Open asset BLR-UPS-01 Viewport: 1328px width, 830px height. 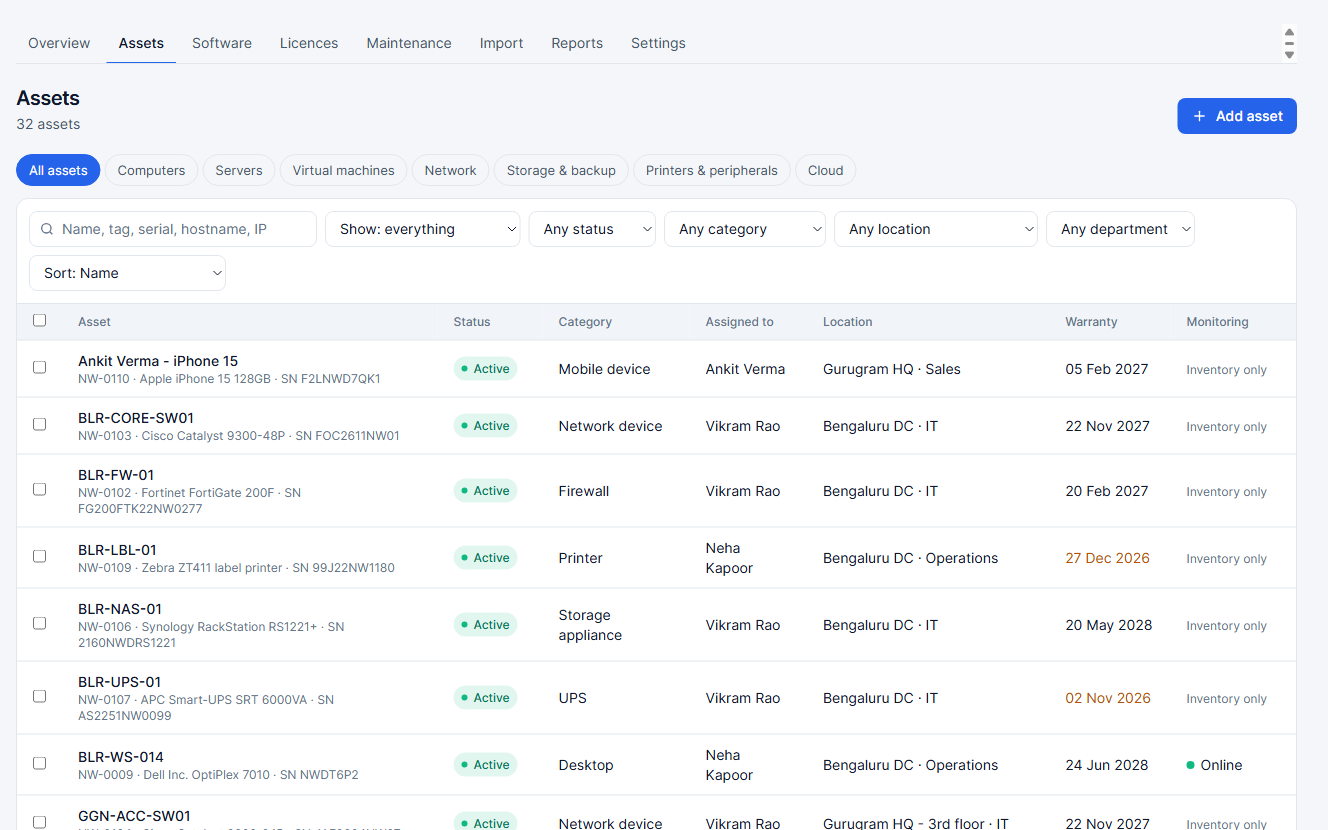pos(120,682)
